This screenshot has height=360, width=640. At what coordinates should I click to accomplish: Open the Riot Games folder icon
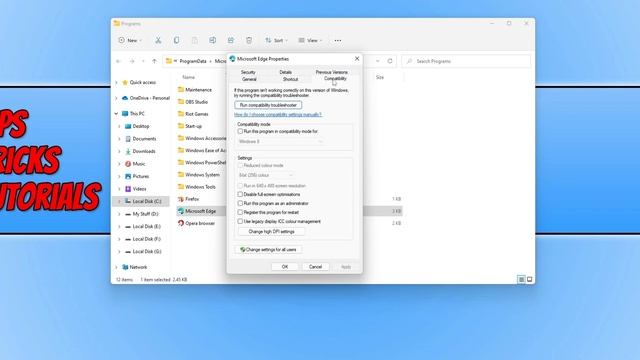tap(181, 114)
